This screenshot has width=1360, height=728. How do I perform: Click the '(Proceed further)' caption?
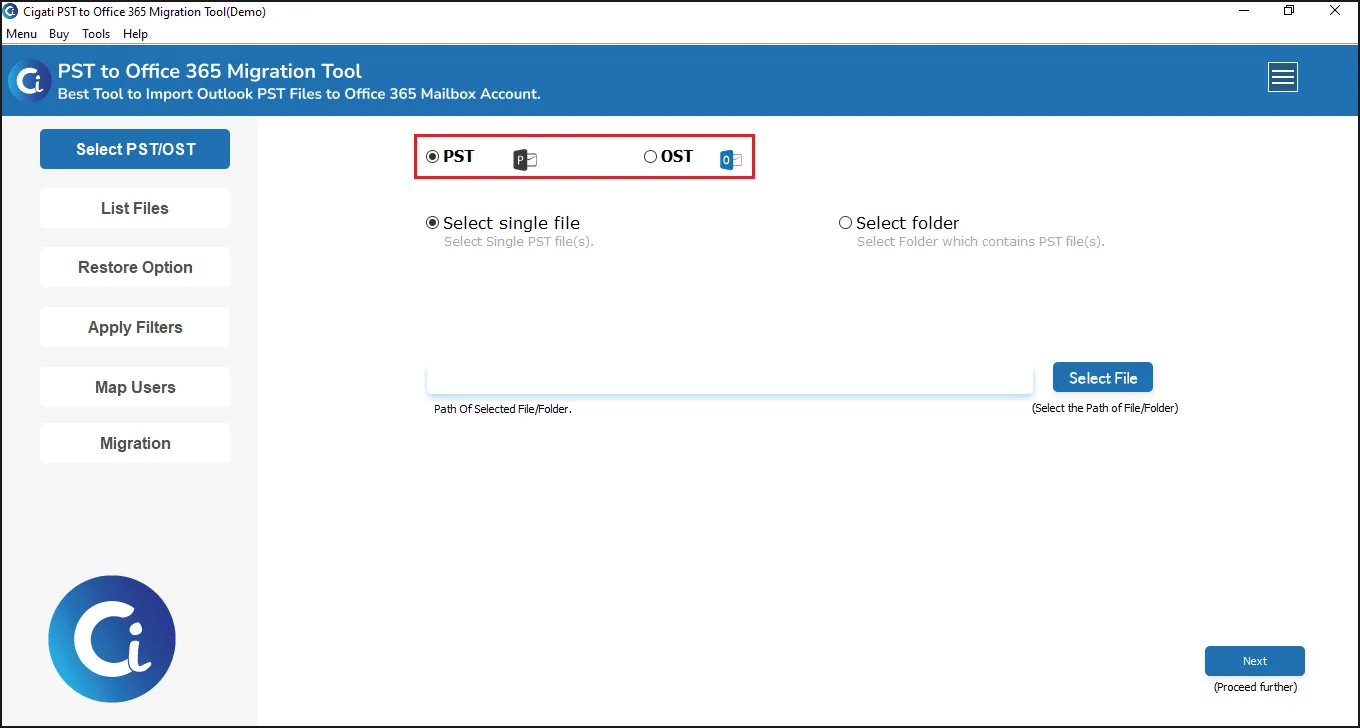pyautogui.click(x=1255, y=687)
